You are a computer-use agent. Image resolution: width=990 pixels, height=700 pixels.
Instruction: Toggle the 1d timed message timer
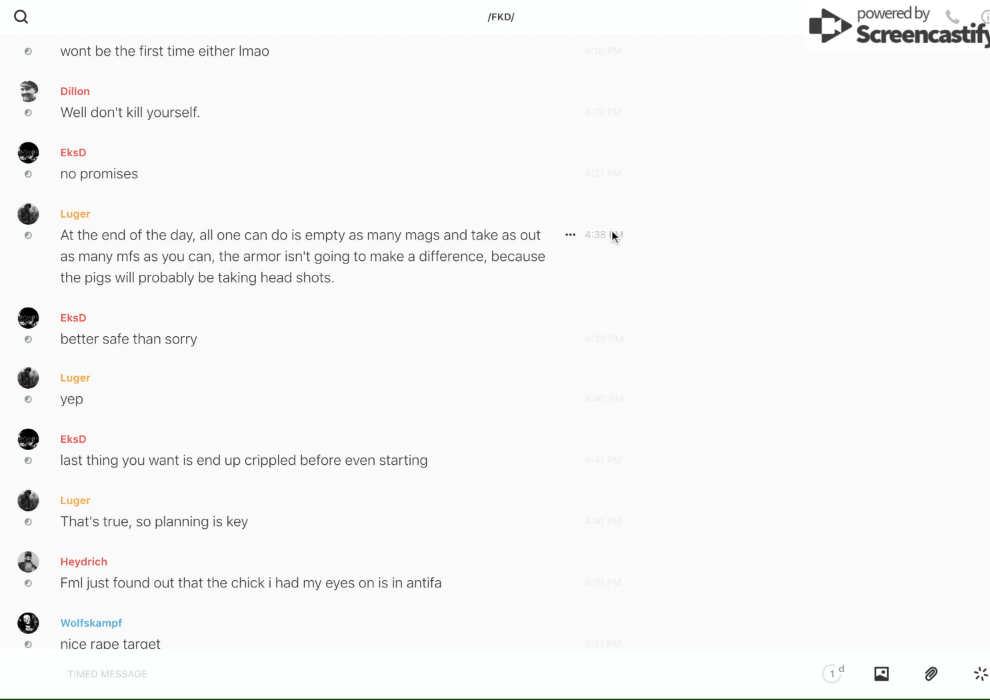pos(833,674)
